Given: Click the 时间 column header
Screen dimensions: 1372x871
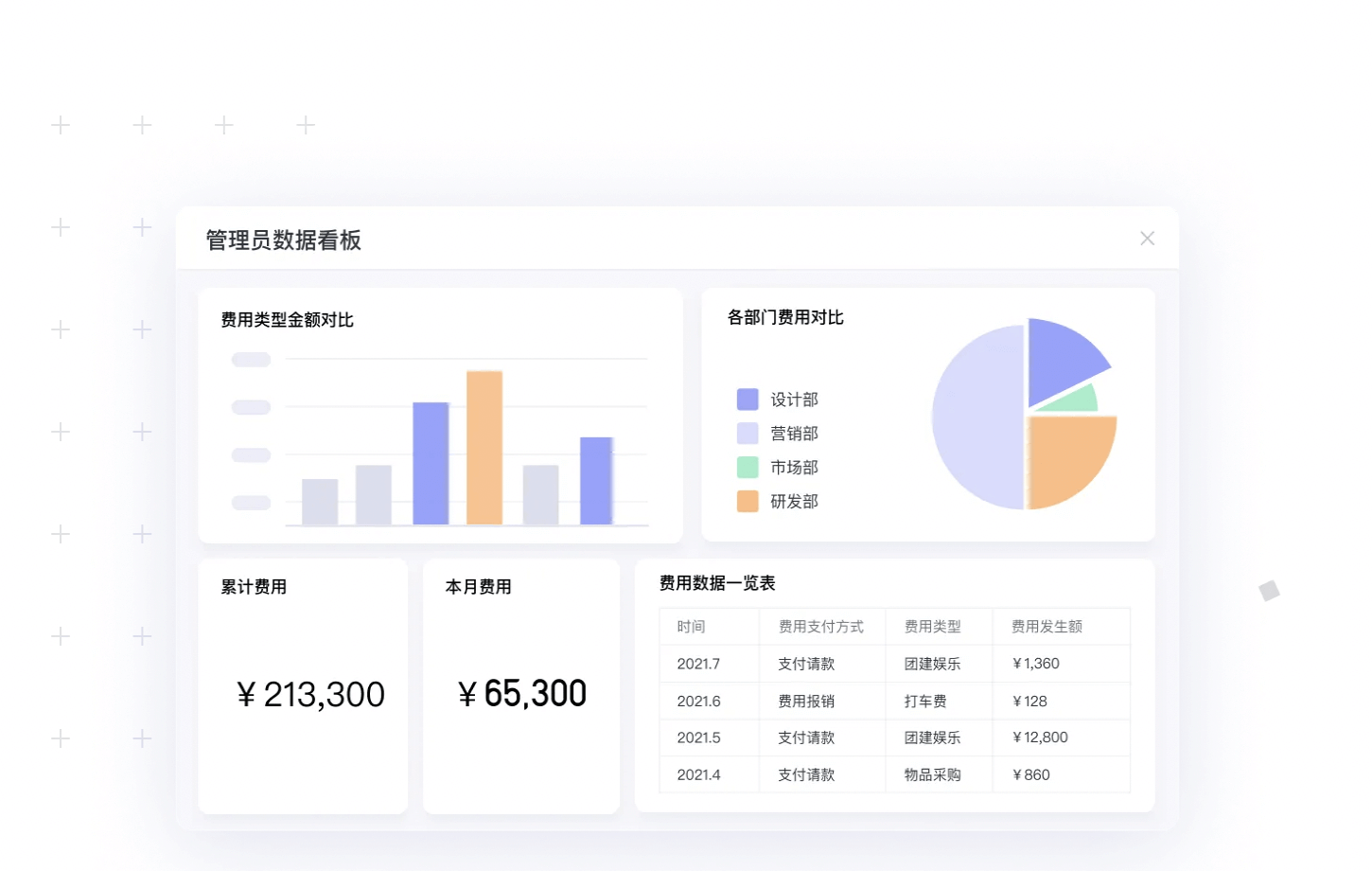Looking at the screenshot, I should click(x=691, y=627).
